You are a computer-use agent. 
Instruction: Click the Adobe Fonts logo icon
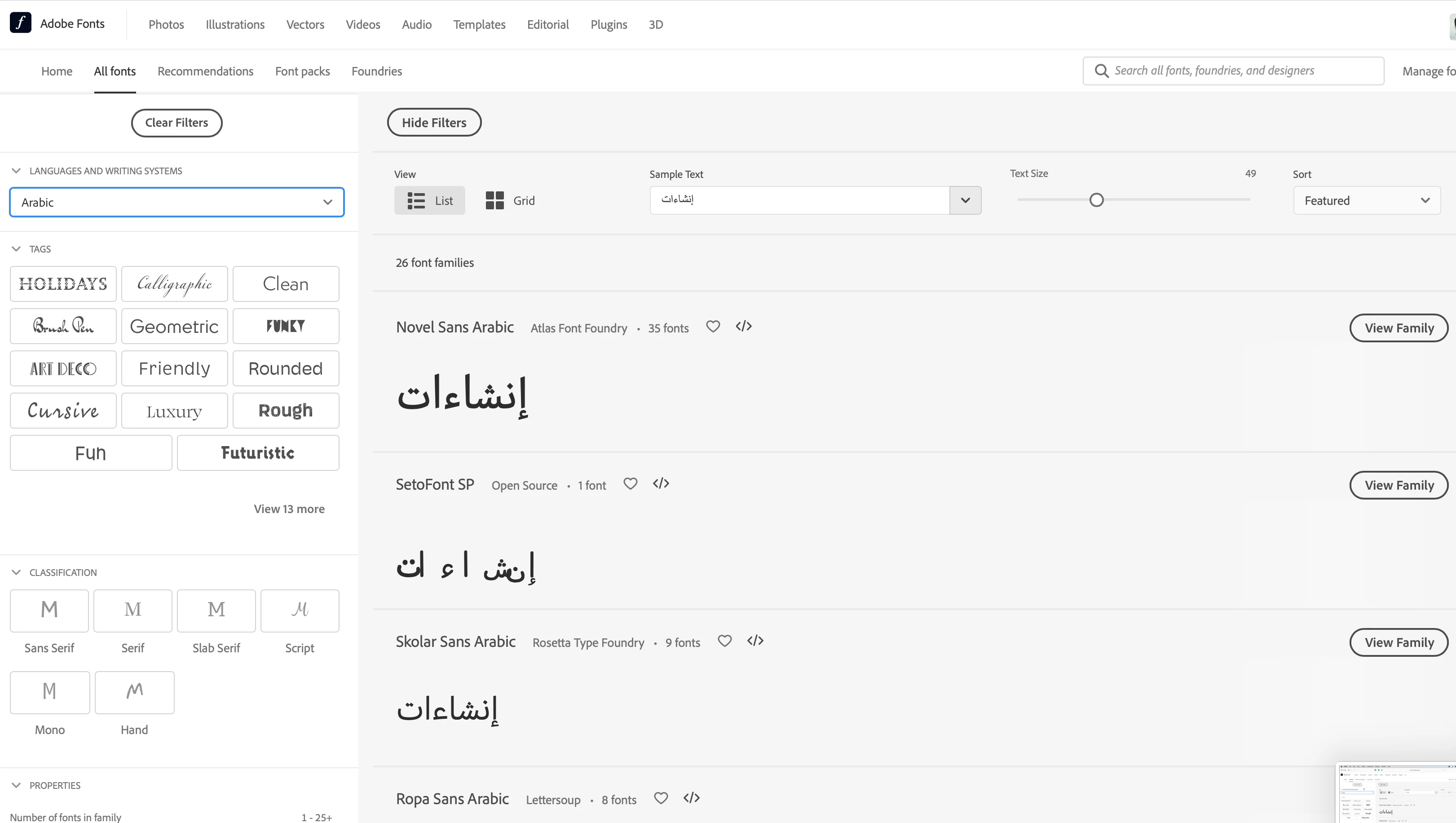pyautogui.click(x=20, y=23)
